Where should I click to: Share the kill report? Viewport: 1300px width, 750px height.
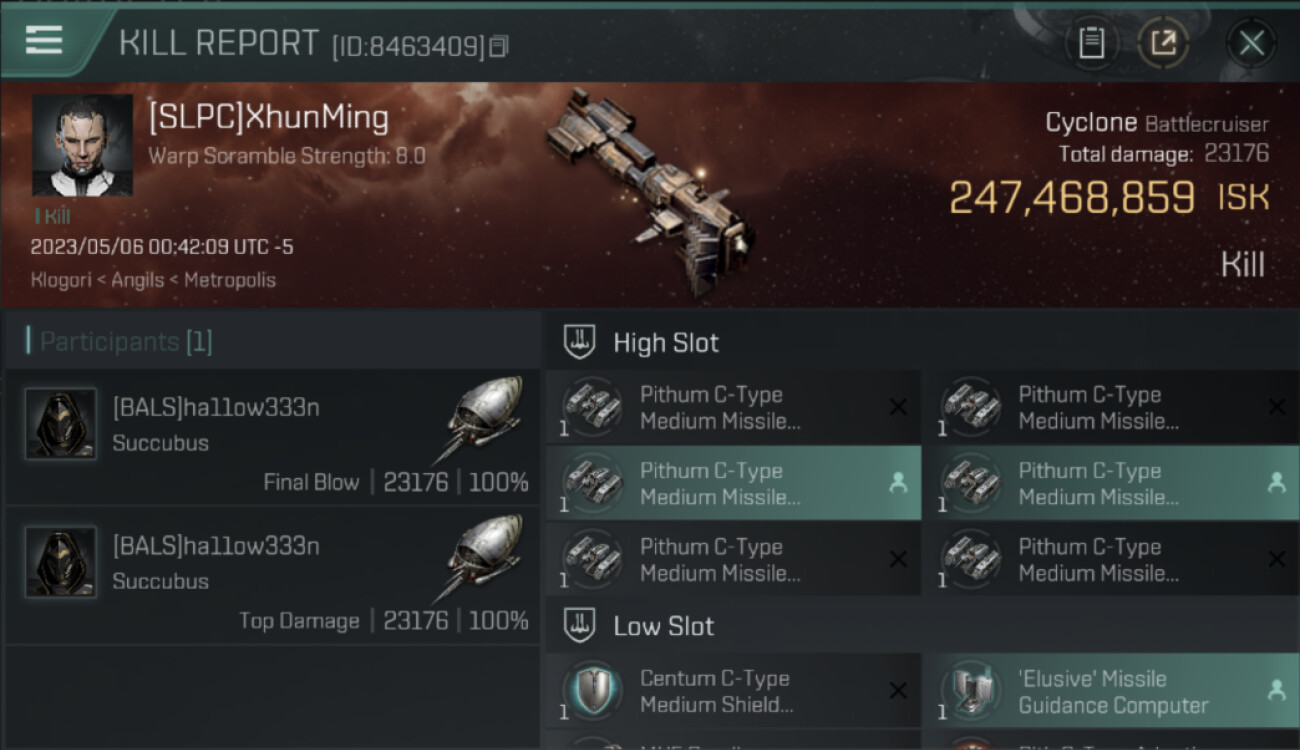[1163, 43]
